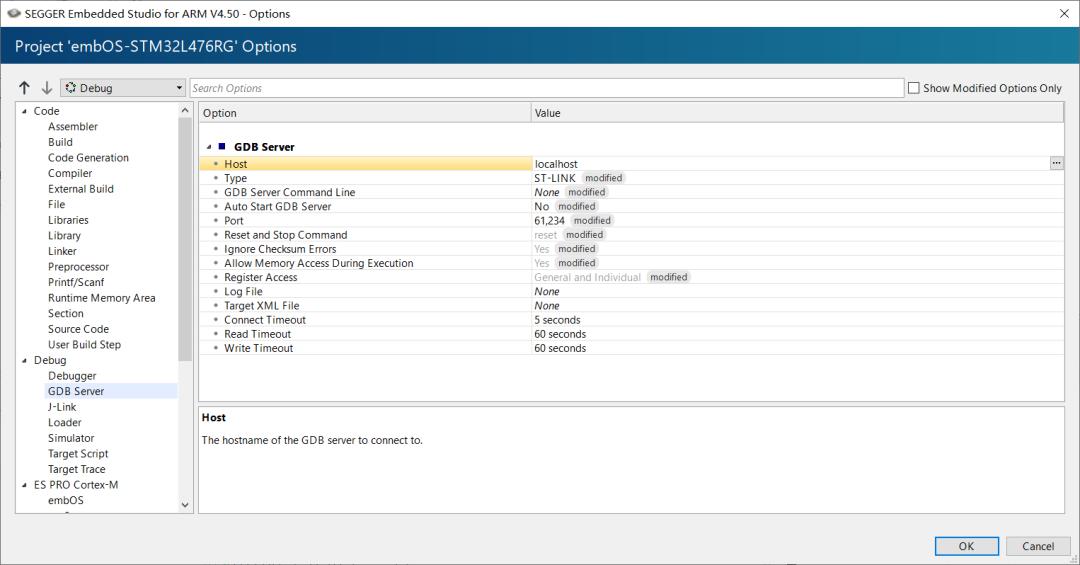This screenshot has width=1080, height=565.
Task: Click the 61,234 port value
Action: click(549, 220)
